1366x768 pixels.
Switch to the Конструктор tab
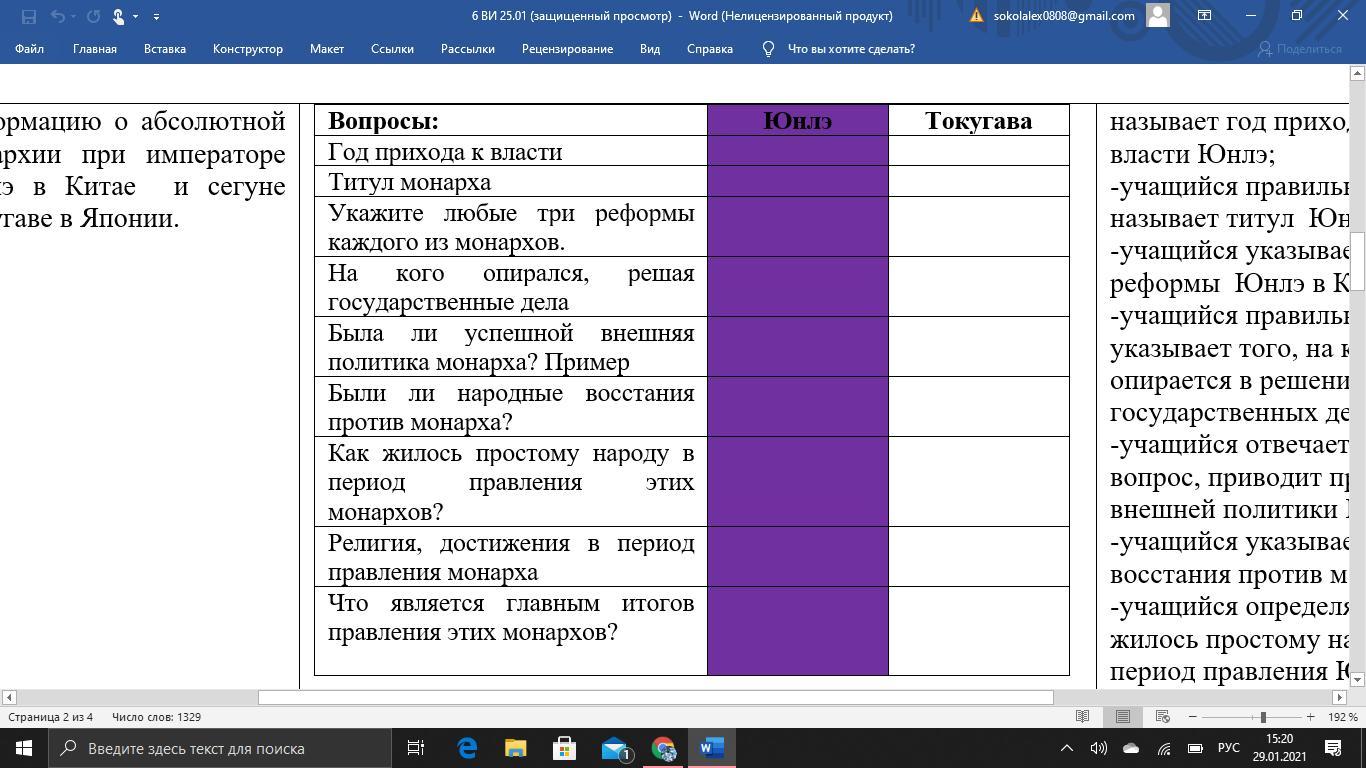[248, 49]
